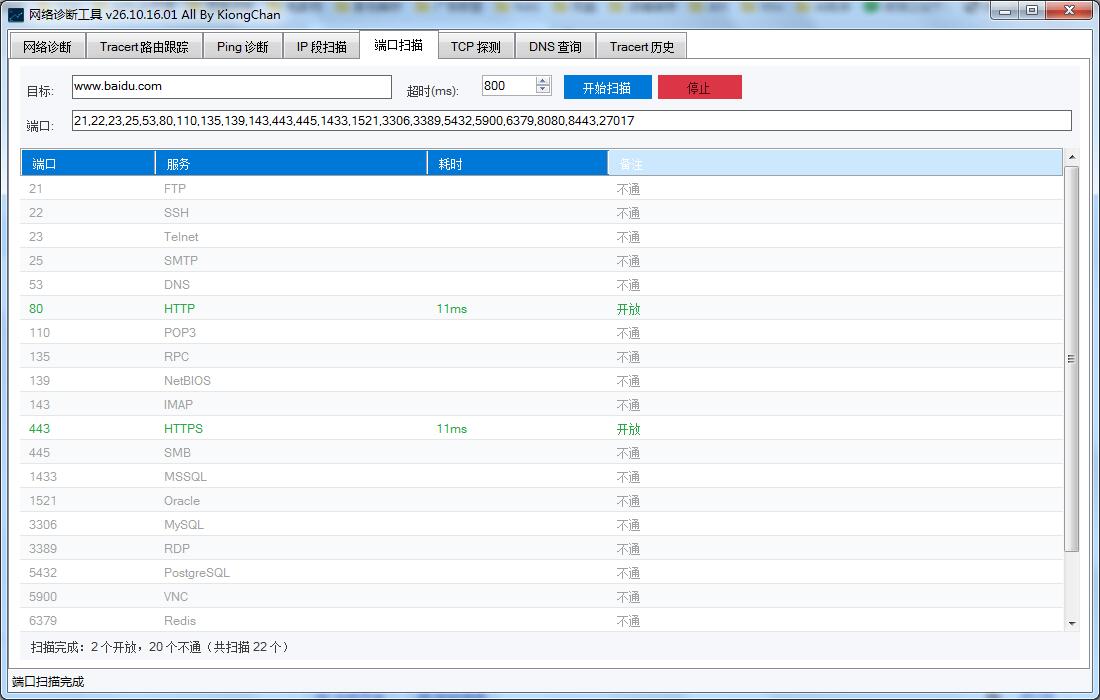Select the FTP row for port 21
The height and width of the screenshot is (700, 1100).
pyautogui.click(x=542, y=189)
